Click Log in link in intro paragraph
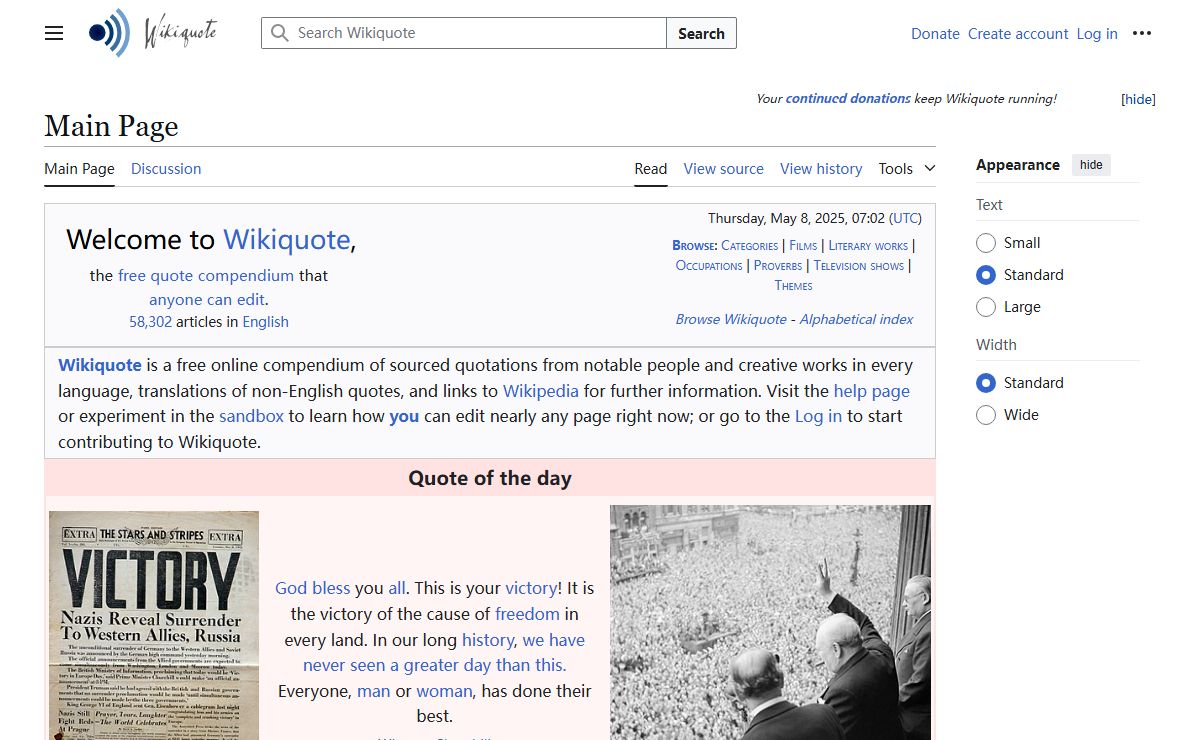 point(818,416)
